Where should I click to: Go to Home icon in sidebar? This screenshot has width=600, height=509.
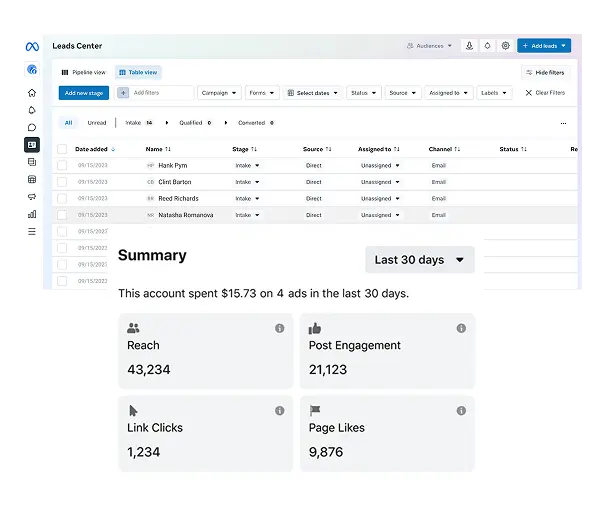(x=32, y=93)
